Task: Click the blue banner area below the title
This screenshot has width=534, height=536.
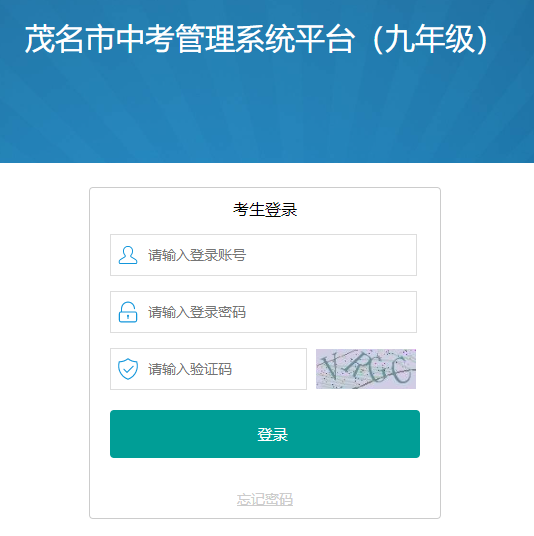Action: [267, 113]
